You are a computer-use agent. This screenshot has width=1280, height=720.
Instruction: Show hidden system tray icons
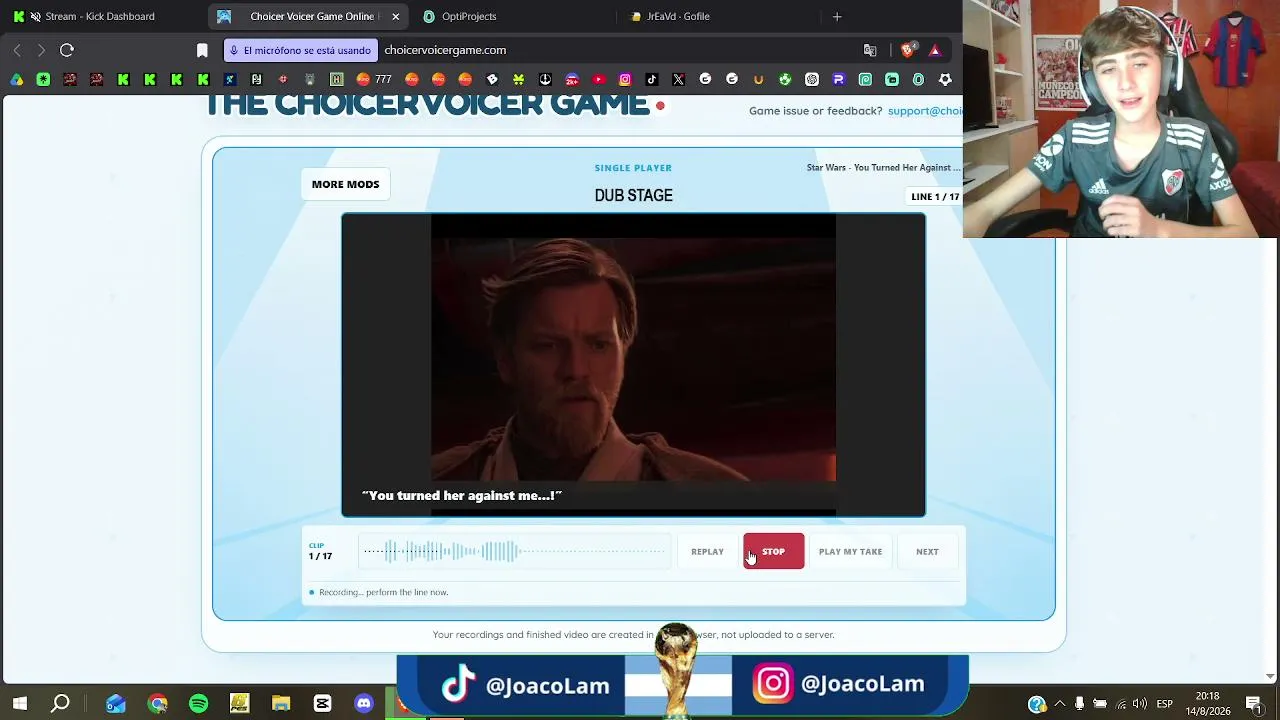coord(1059,704)
